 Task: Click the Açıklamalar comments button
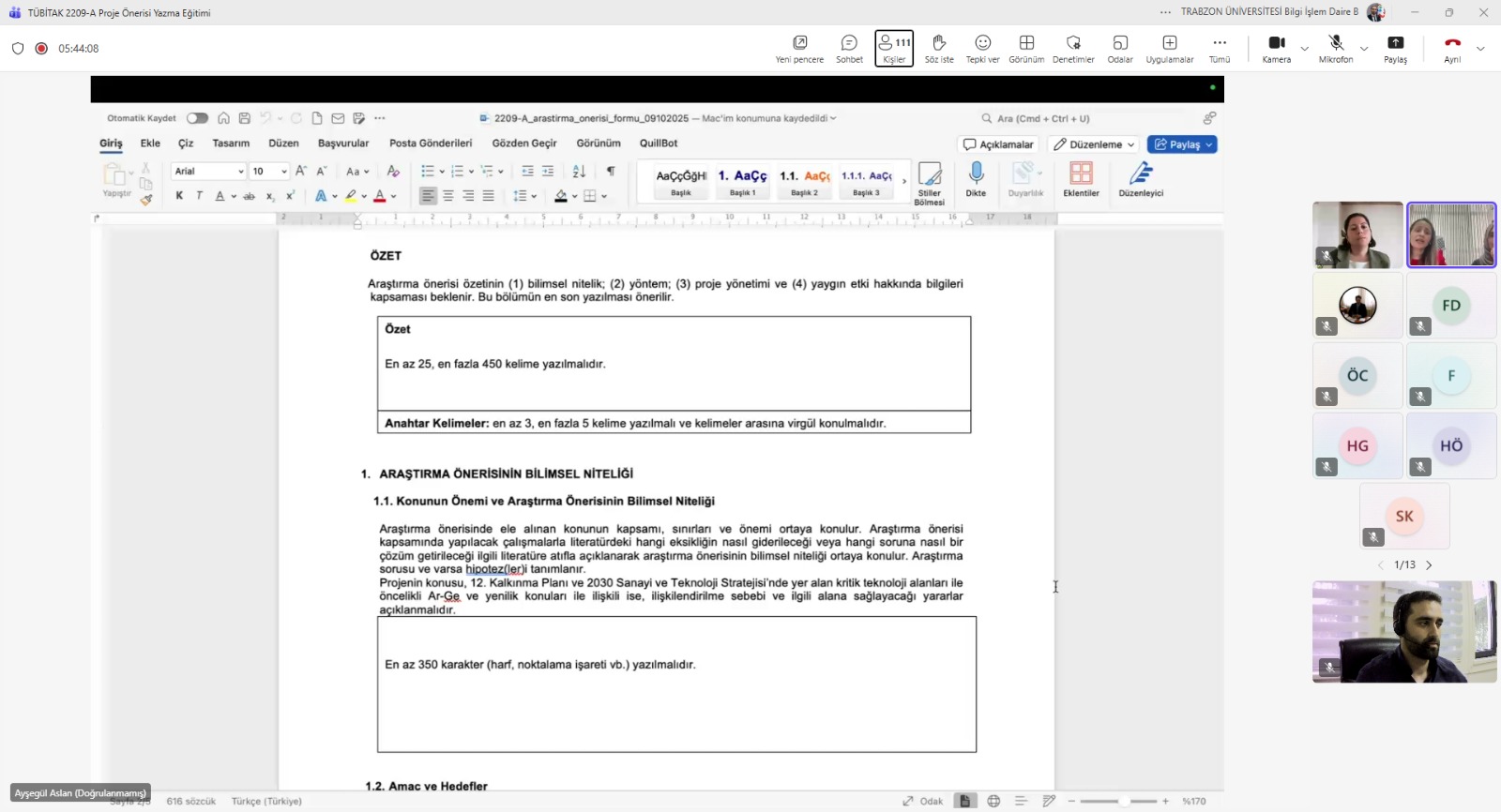tap(998, 144)
